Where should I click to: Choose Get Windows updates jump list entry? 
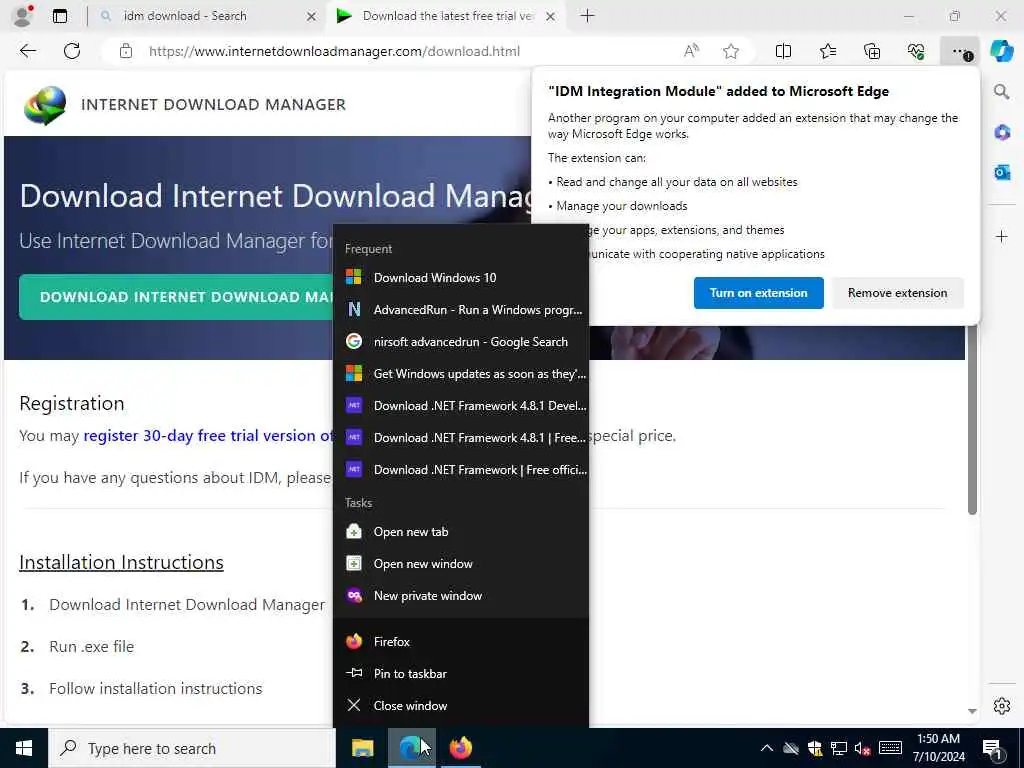pyautogui.click(x=461, y=374)
